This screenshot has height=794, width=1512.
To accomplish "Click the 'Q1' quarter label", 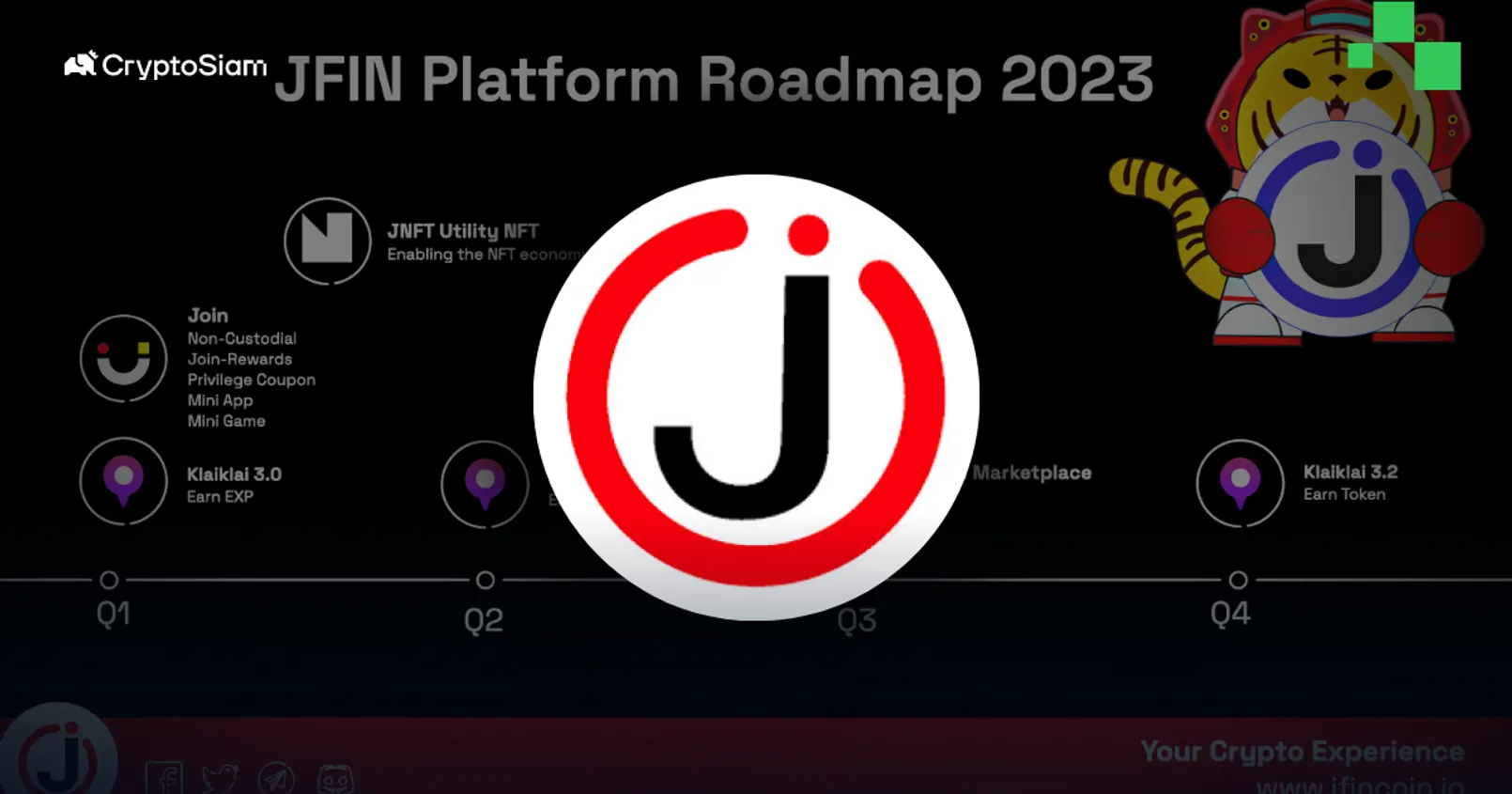I will click(x=113, y=615).
